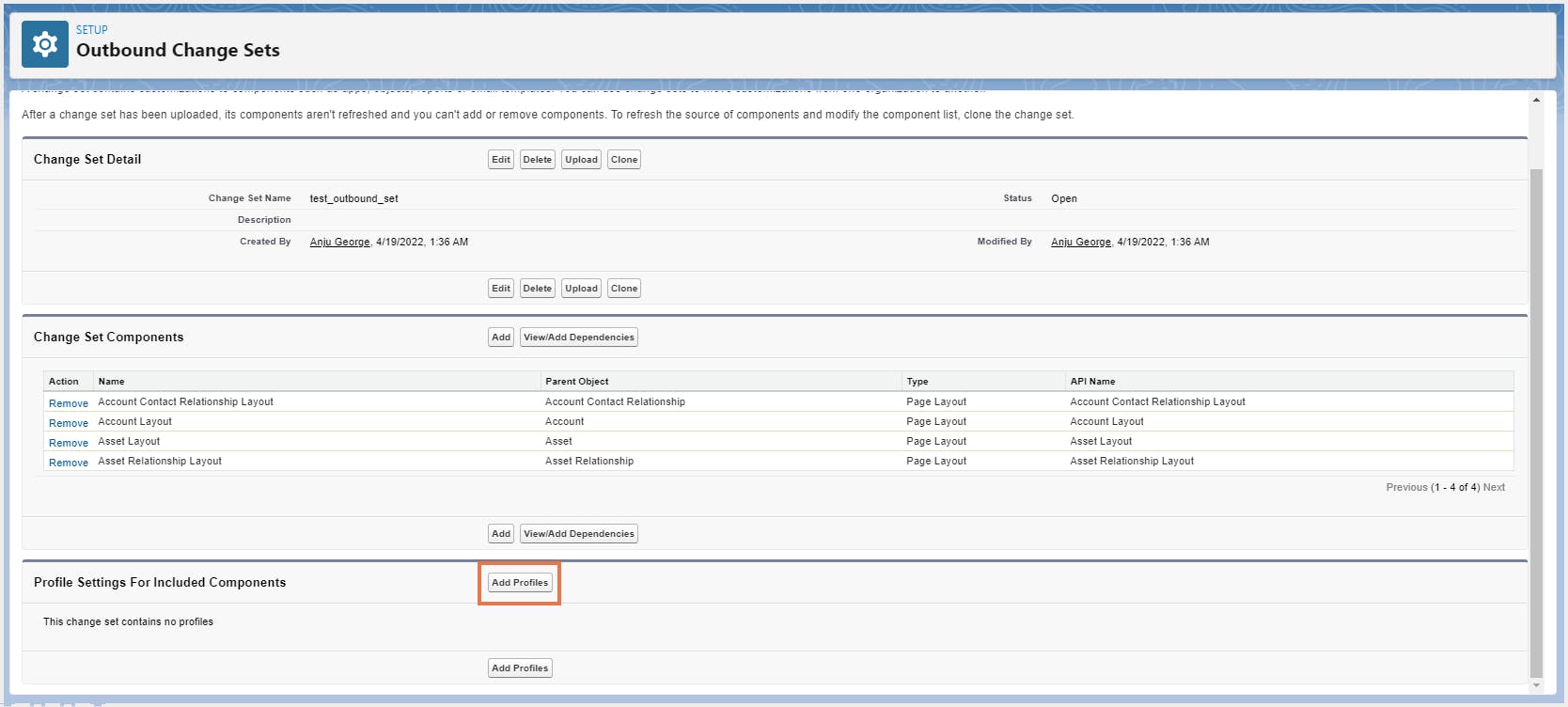Click 'This change set contains no profiles' text
The width and height of the screenshot is (1568, 707).
128,622
